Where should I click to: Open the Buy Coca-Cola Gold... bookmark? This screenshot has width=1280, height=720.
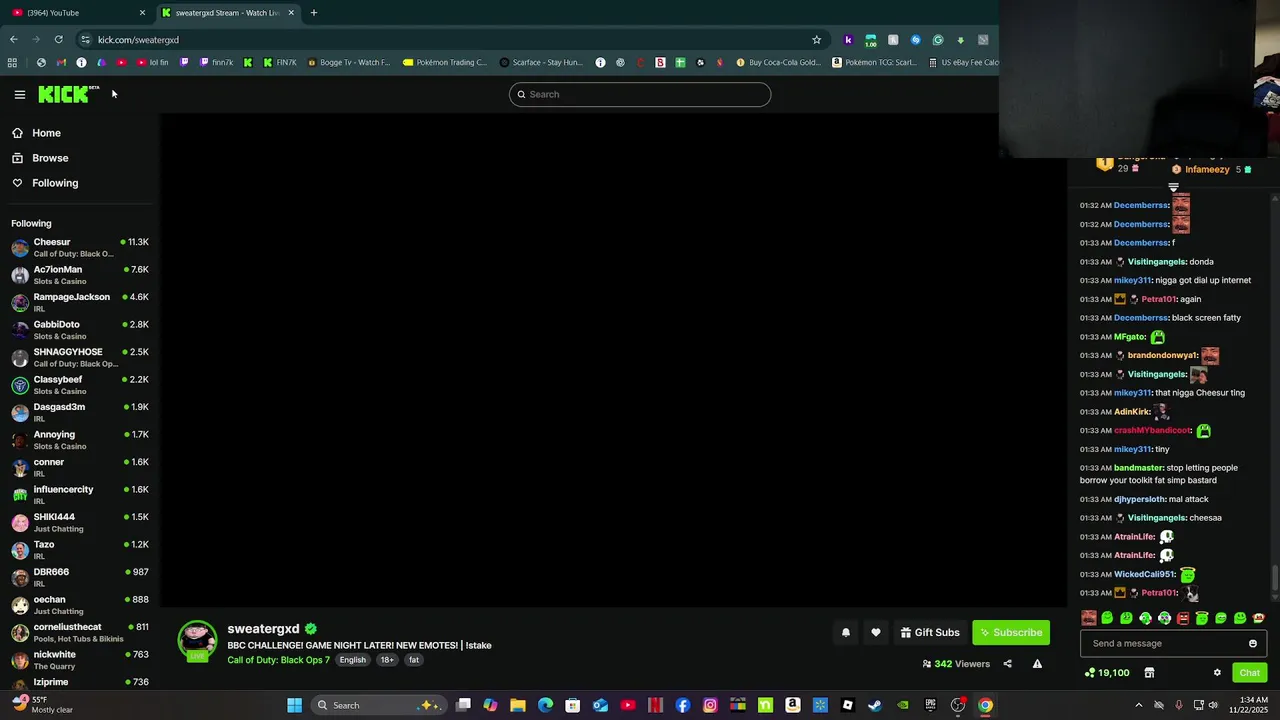pyautogui.click(x=779, y=62)
